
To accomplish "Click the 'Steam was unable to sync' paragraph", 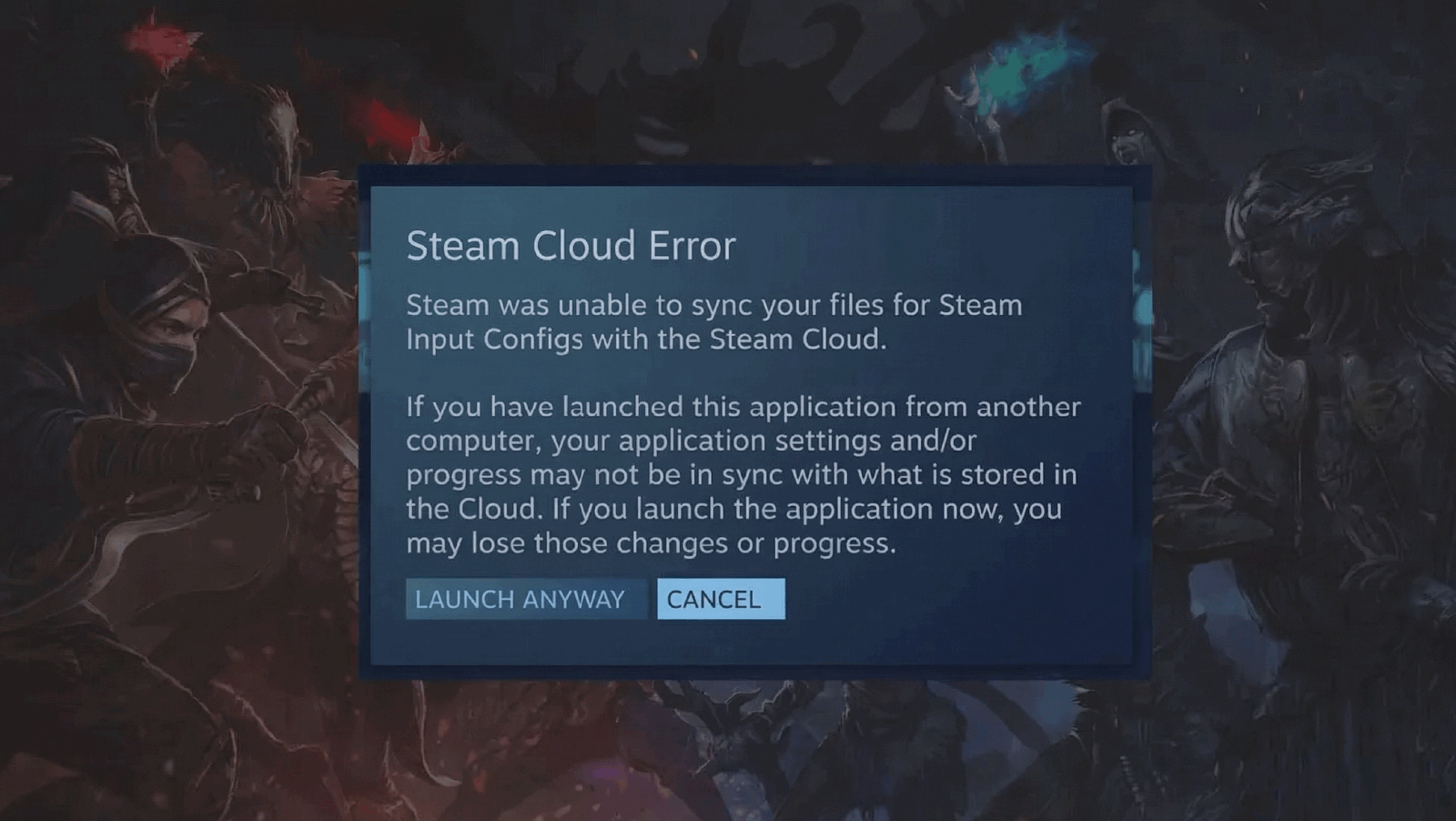I will (714, 321).
